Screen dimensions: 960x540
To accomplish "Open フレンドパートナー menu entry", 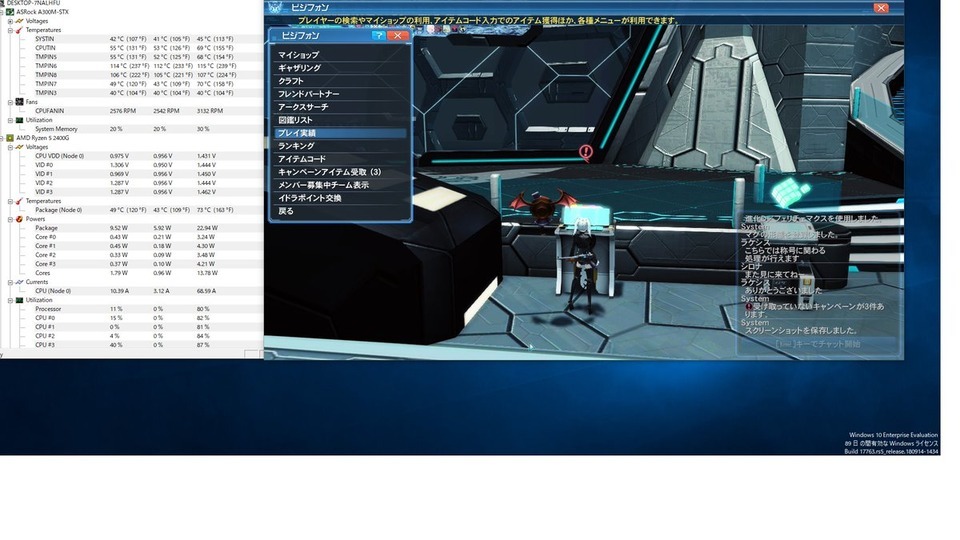I will tap(340, 94).
